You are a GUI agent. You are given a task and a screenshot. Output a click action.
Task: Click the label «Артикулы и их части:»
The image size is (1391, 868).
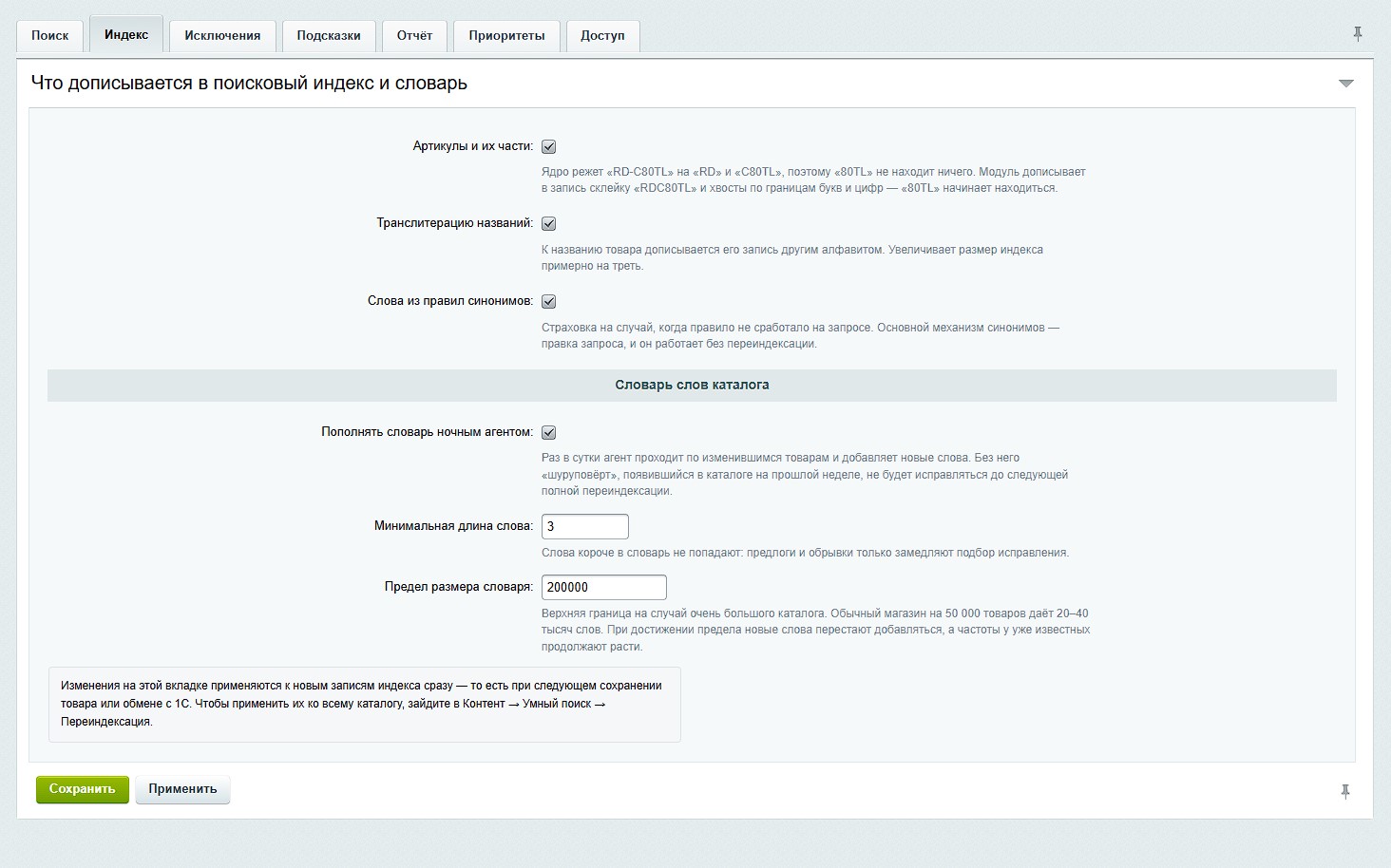pos(473,146)
